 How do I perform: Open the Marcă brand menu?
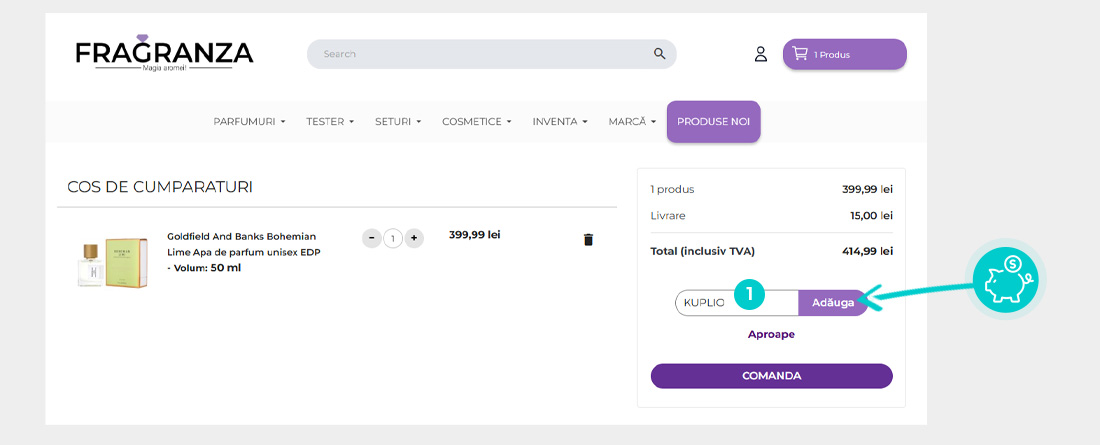pos(632,122)
